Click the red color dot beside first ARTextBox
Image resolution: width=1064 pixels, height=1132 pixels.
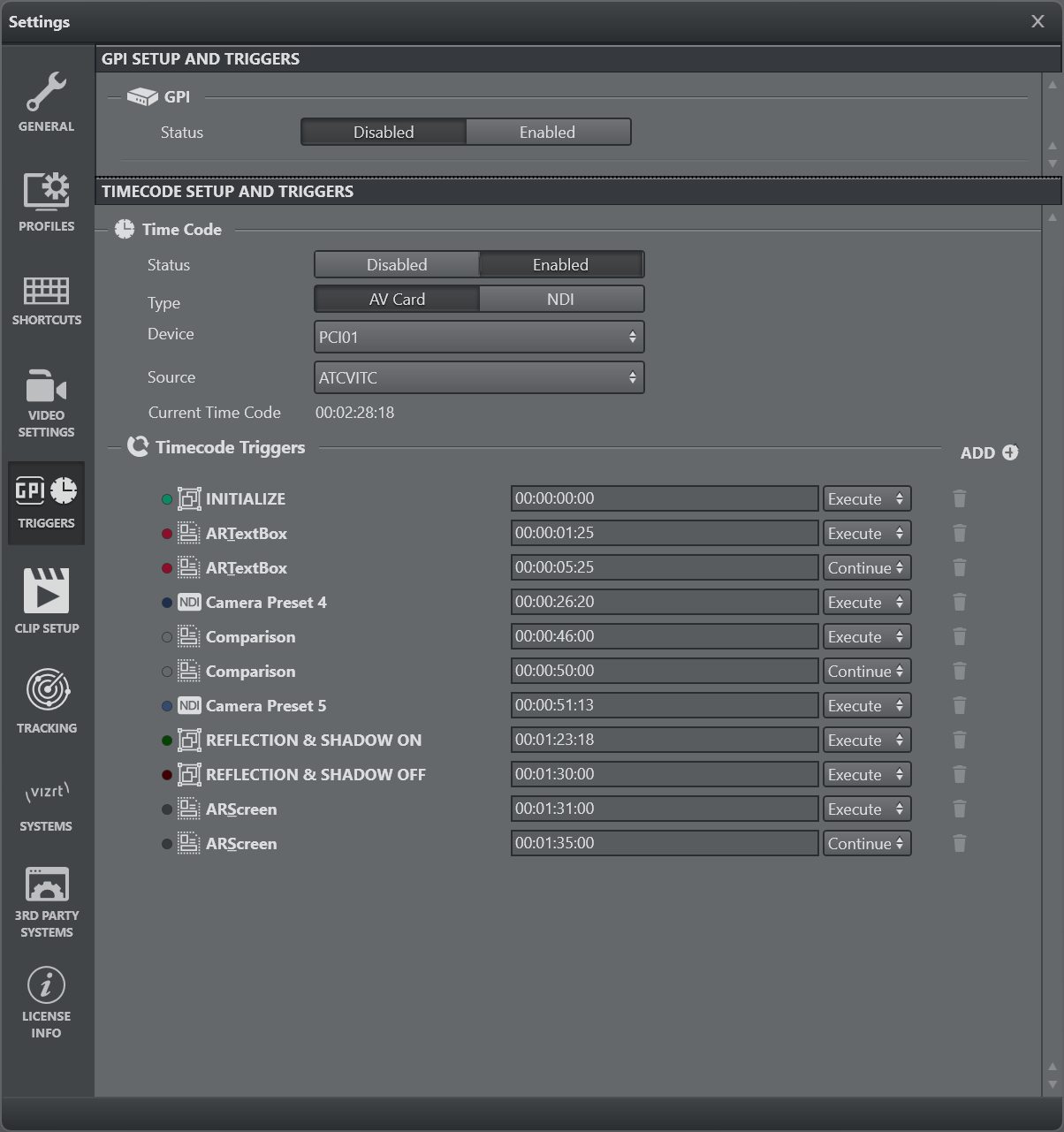167,534
